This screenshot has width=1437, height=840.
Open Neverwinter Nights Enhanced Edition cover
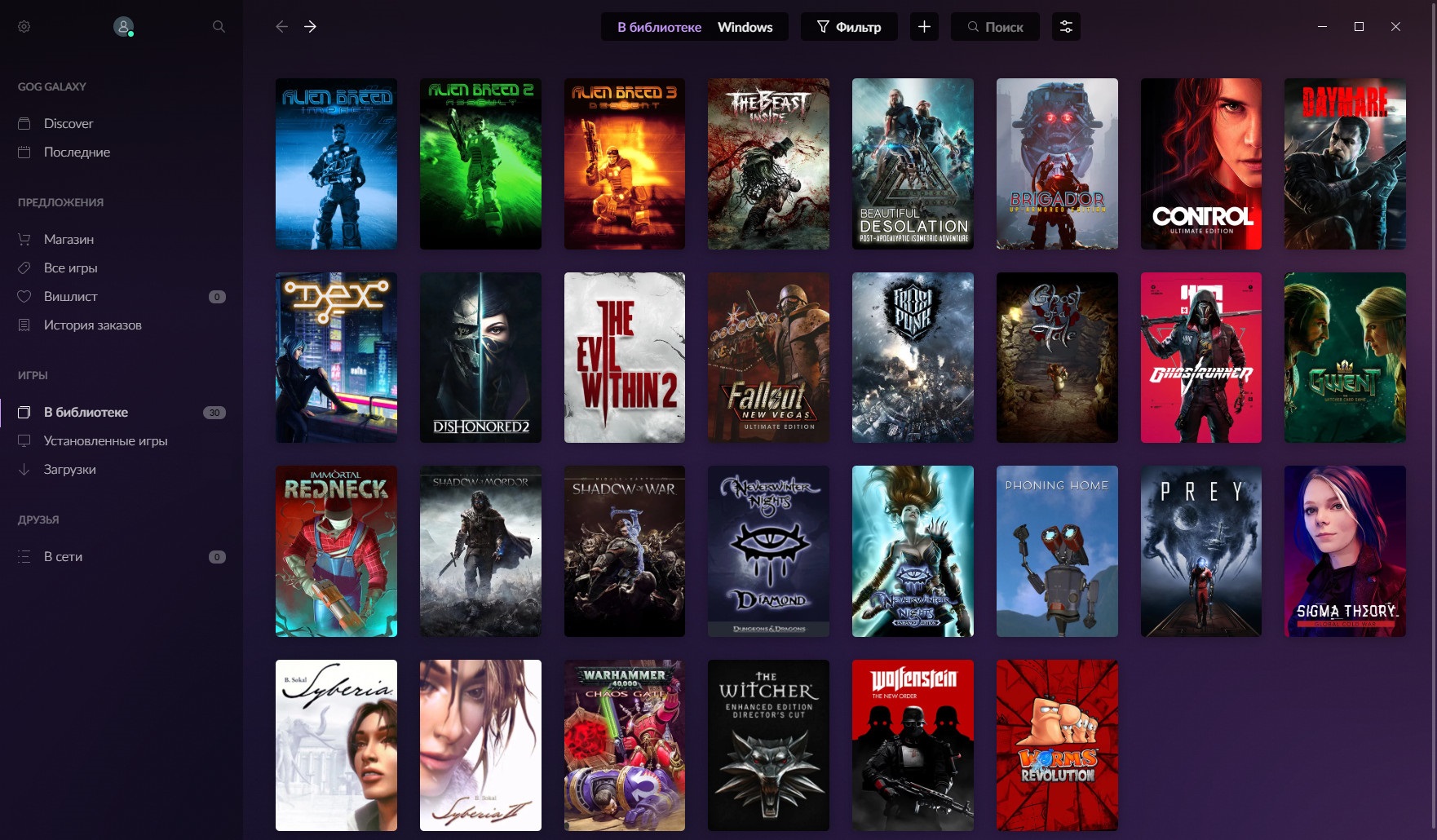click(x=913, y=551)
